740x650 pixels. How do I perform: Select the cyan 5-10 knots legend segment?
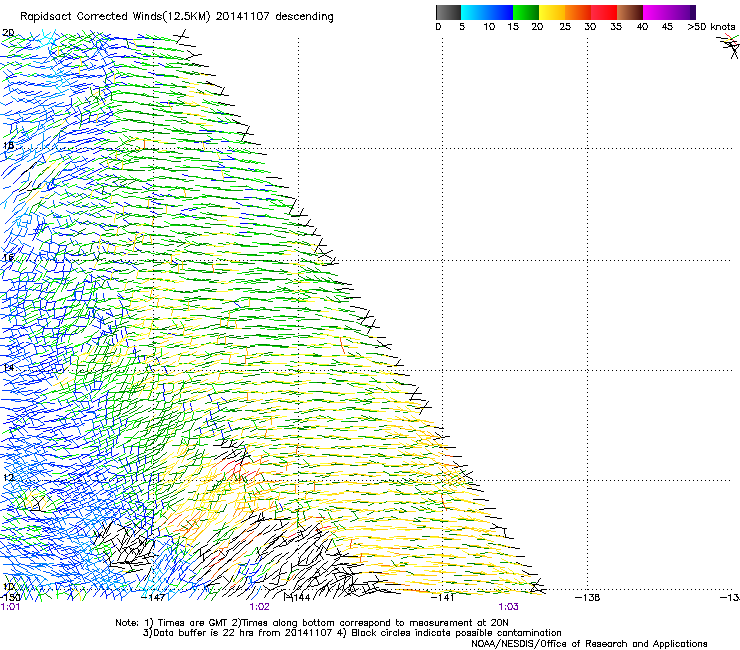pyautogui.click(x=474, y=12)
